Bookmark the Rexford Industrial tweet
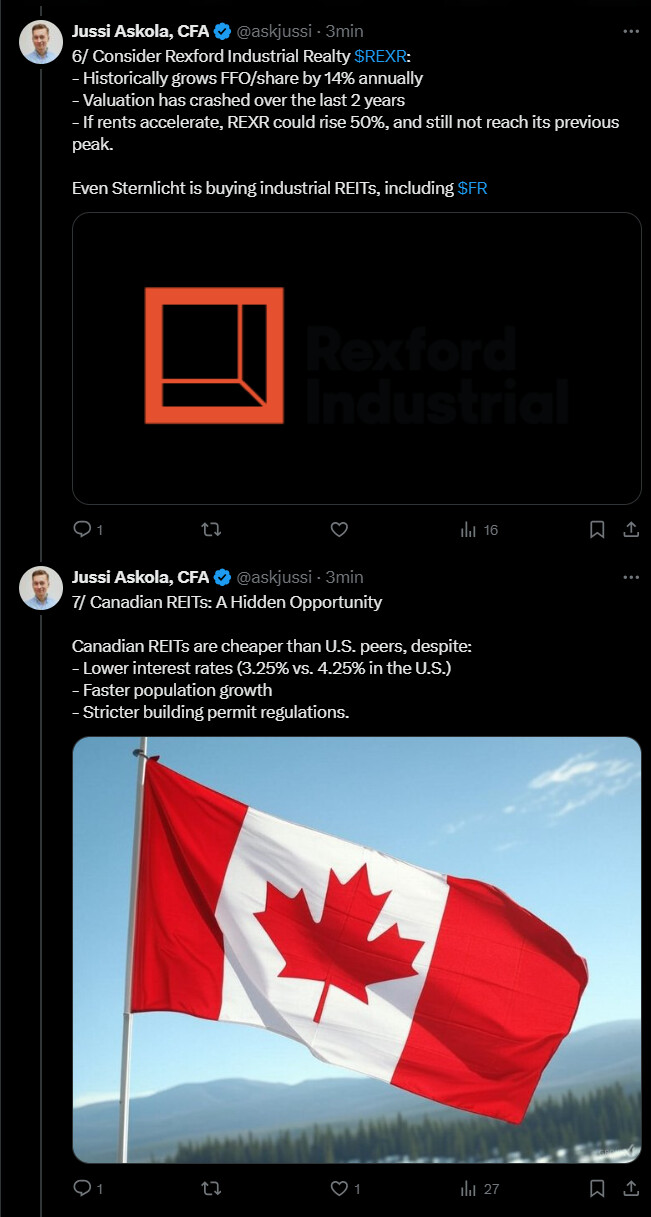The image size is (651, 1217). [x=597, y=530]
